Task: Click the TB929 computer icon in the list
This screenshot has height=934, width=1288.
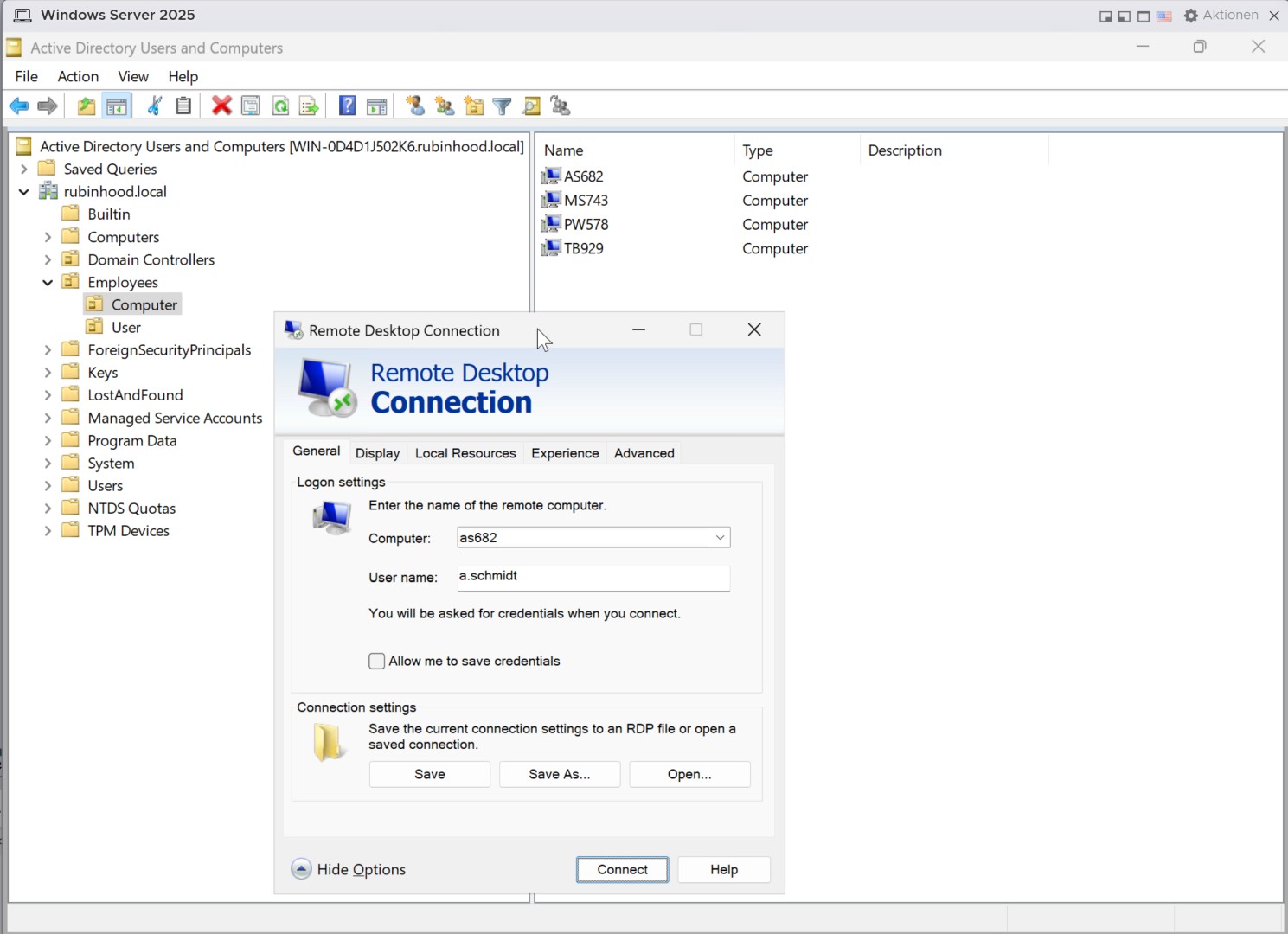Action: point(551,248)
